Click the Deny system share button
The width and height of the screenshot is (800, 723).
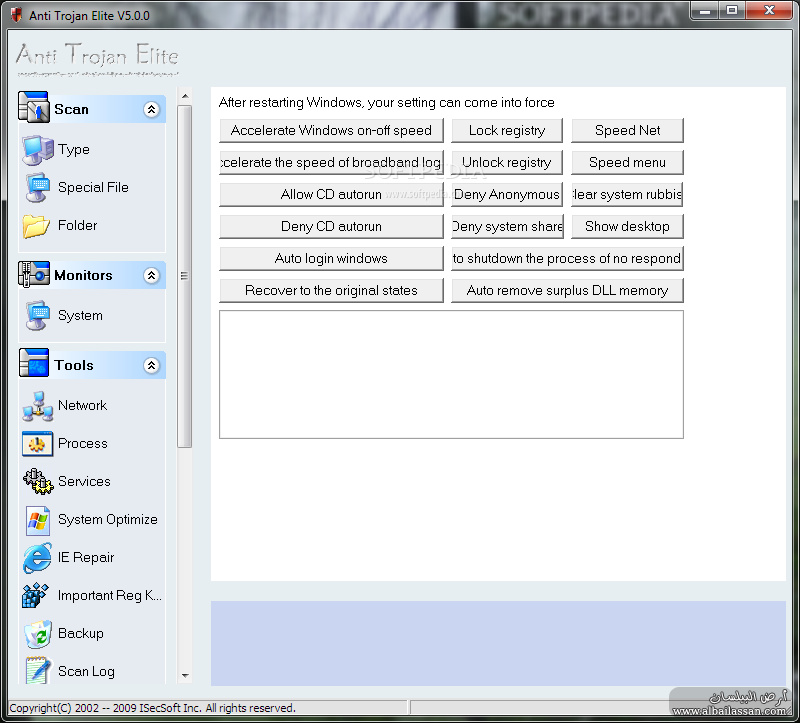(x=507, y=227)
